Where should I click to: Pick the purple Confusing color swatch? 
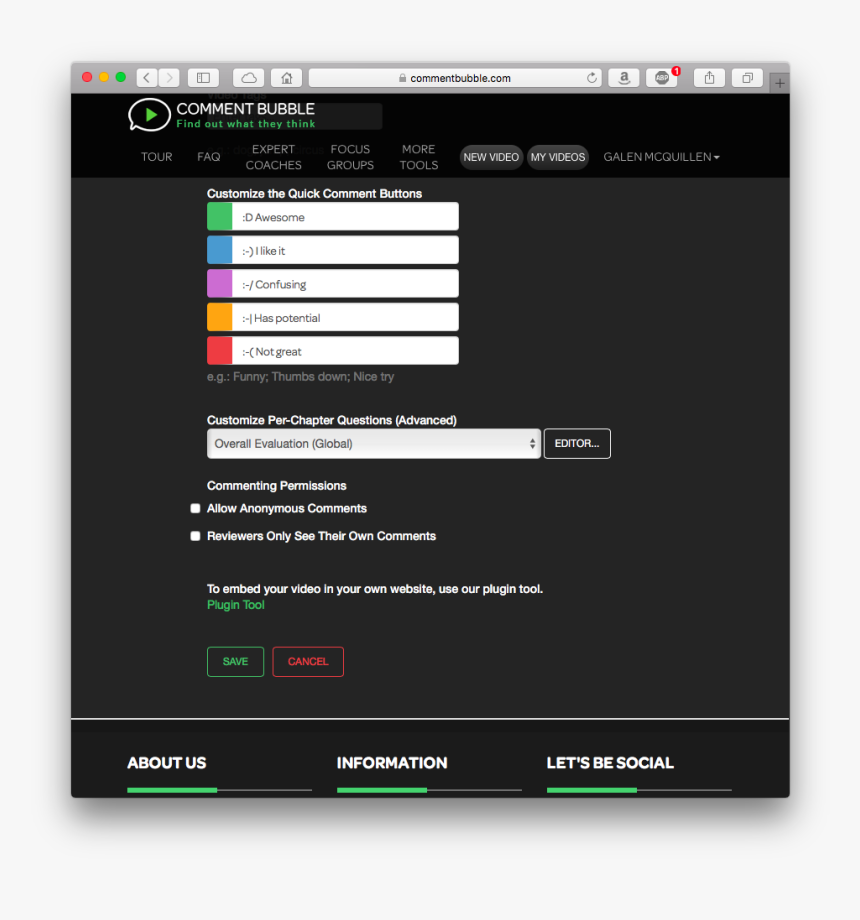tap(219, 283)
